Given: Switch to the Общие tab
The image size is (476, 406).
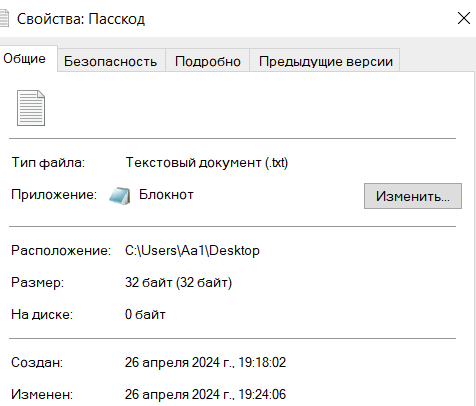Looking at the screenshot, I should pyautogui.click(x=25, y=58).
